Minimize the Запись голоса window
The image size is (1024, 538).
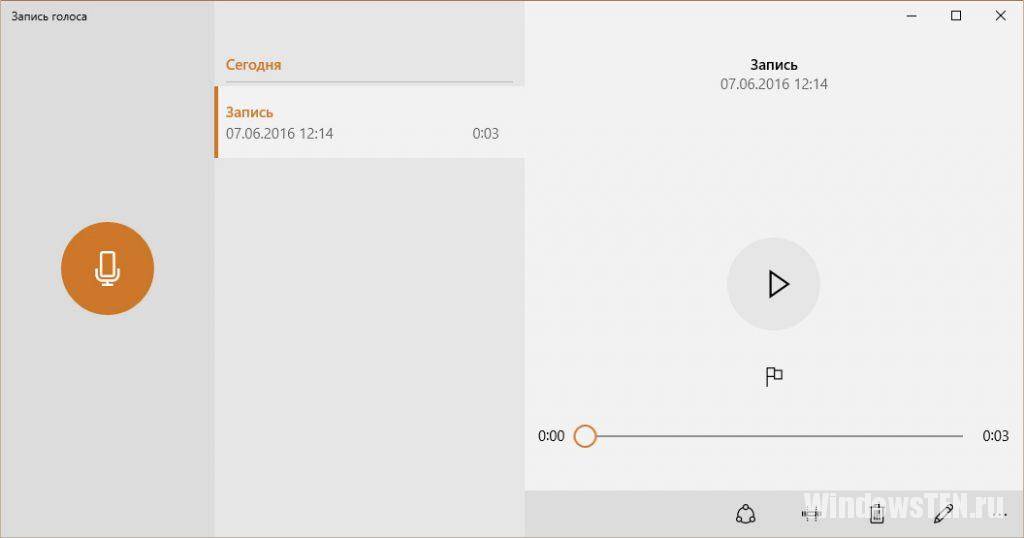point(912,16)
